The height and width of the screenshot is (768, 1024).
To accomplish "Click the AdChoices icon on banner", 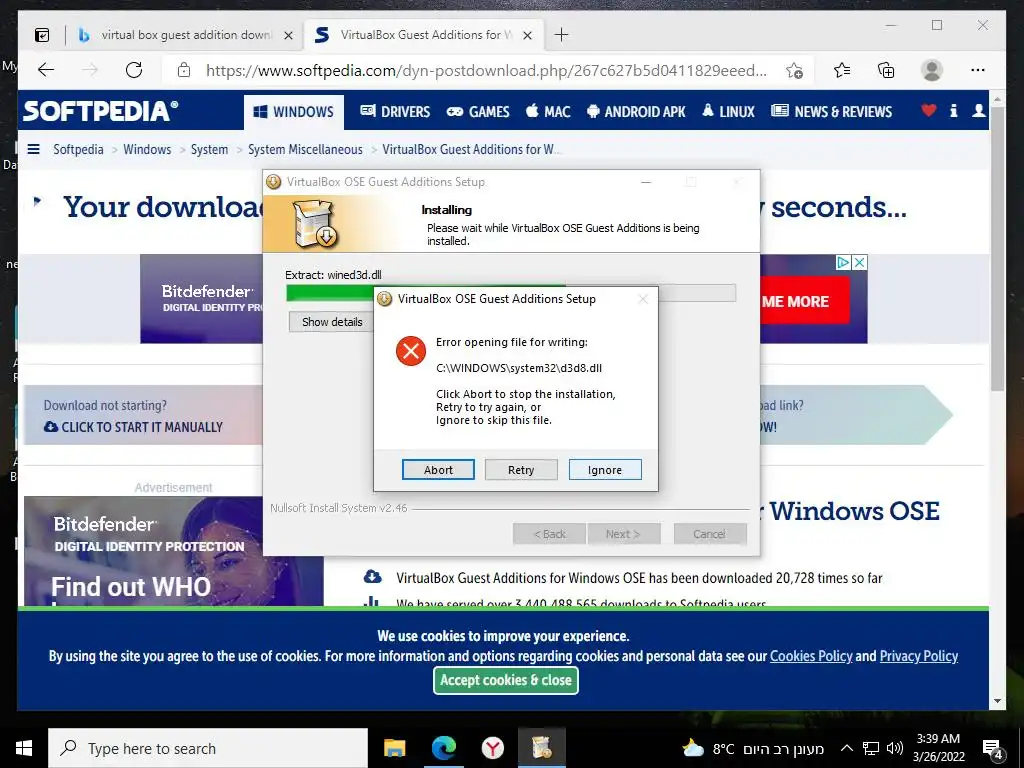I will (x=844, y=263).
